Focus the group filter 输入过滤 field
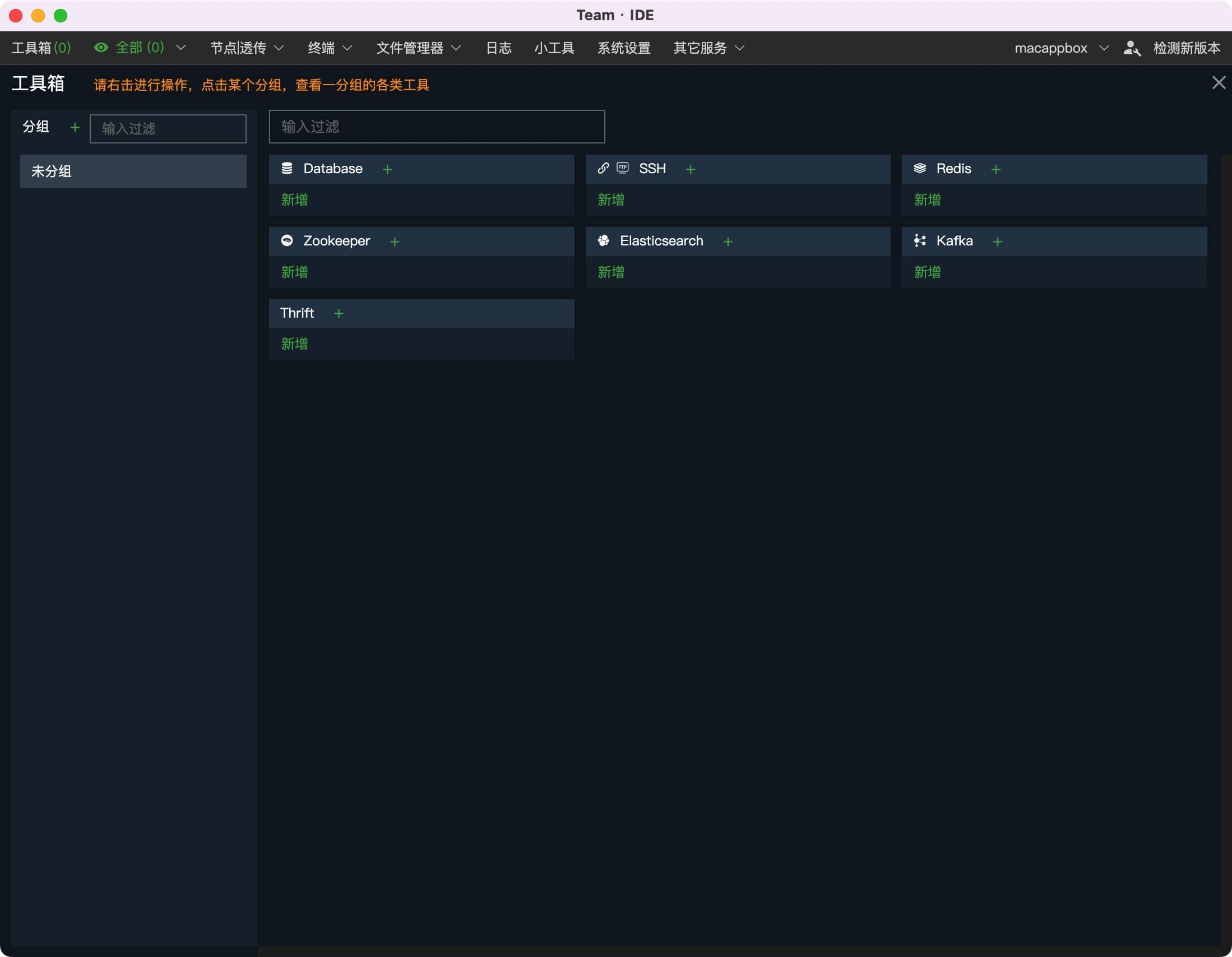Screen dimensions: 1232x957 tap(168, 128)
